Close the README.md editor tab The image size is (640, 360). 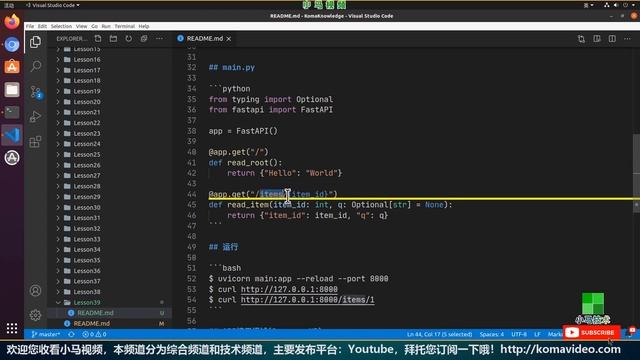229,39
